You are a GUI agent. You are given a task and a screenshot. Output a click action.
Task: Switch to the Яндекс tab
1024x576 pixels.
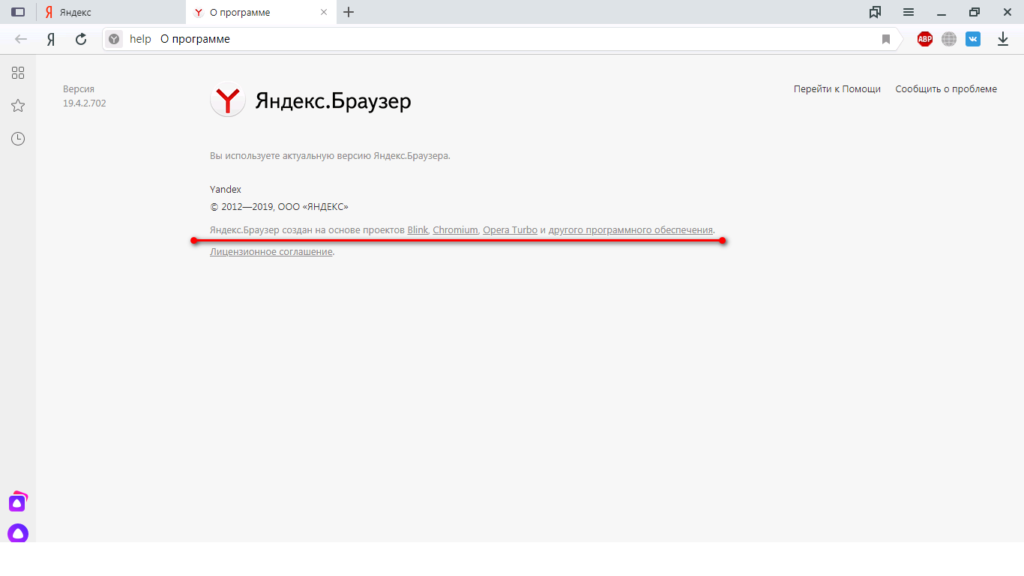click(x=111, y=12)
